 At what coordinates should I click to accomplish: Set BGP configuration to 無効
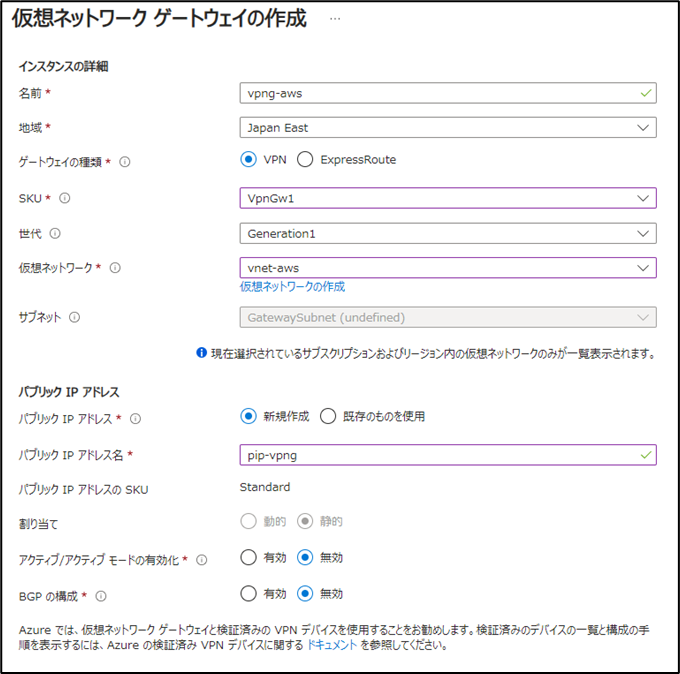(x=305, y=593)
